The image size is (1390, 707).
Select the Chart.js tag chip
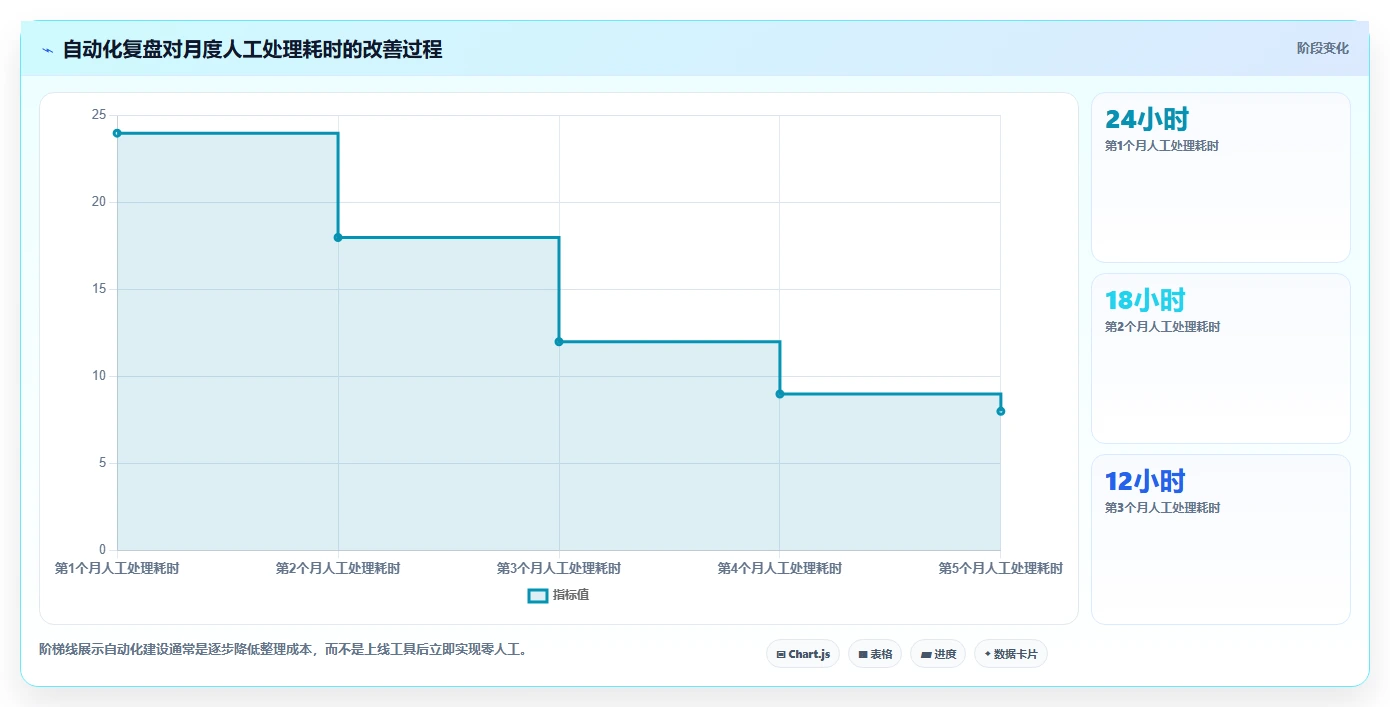(x=803, y=654)
